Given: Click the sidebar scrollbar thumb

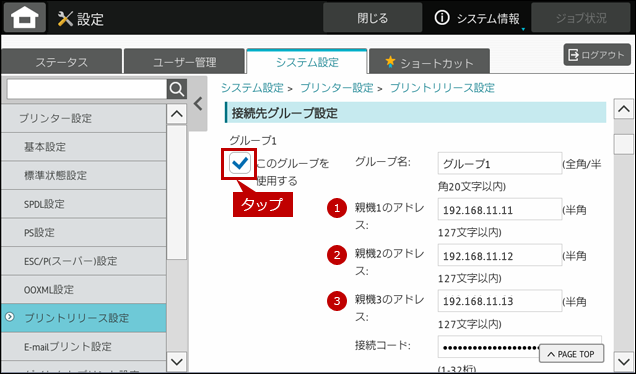Looking at the screenshot, I should pyautogui.click(x=177, y=192).
